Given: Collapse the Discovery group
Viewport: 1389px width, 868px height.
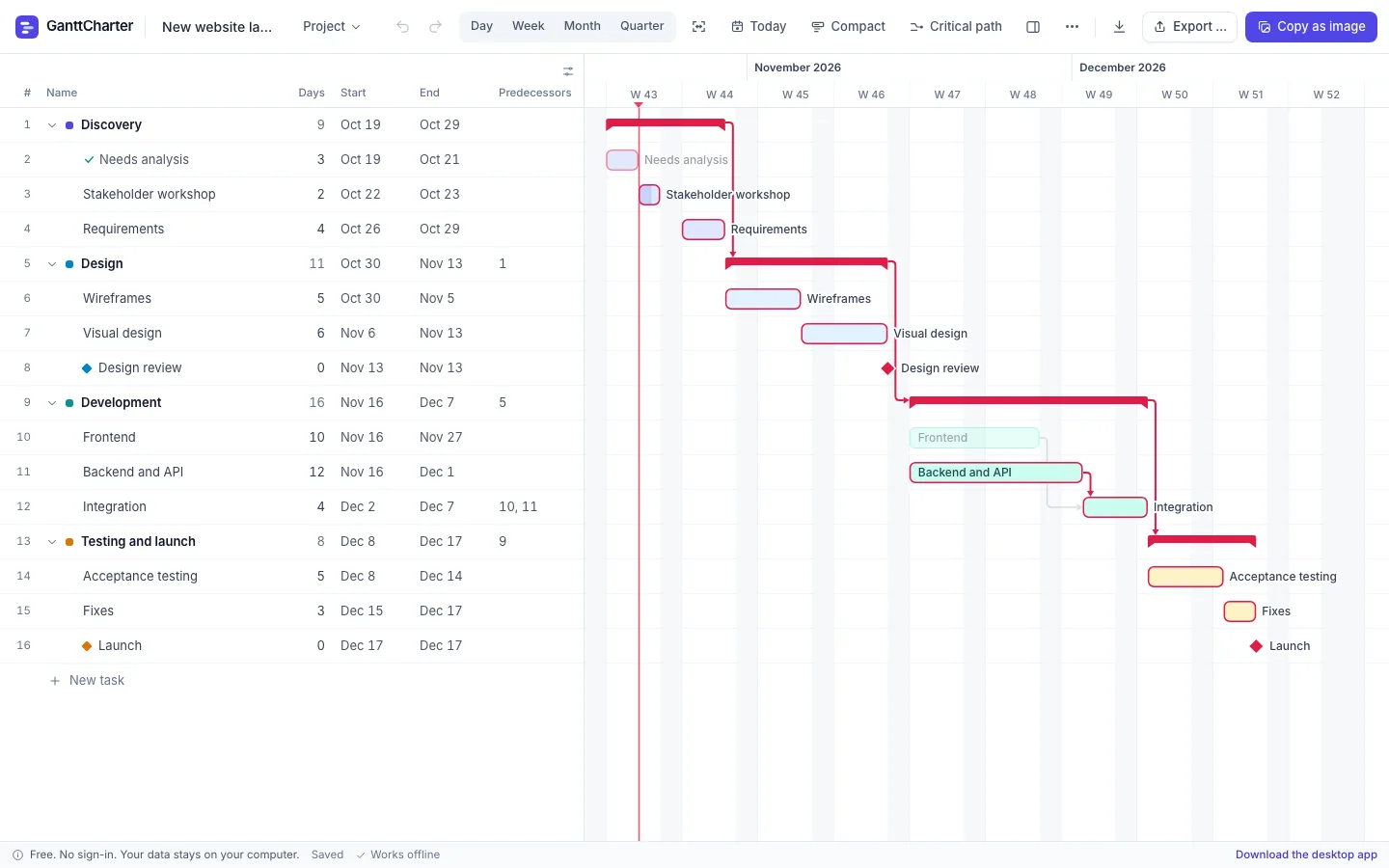Looking at the screenshot, I should pos(52,125).
